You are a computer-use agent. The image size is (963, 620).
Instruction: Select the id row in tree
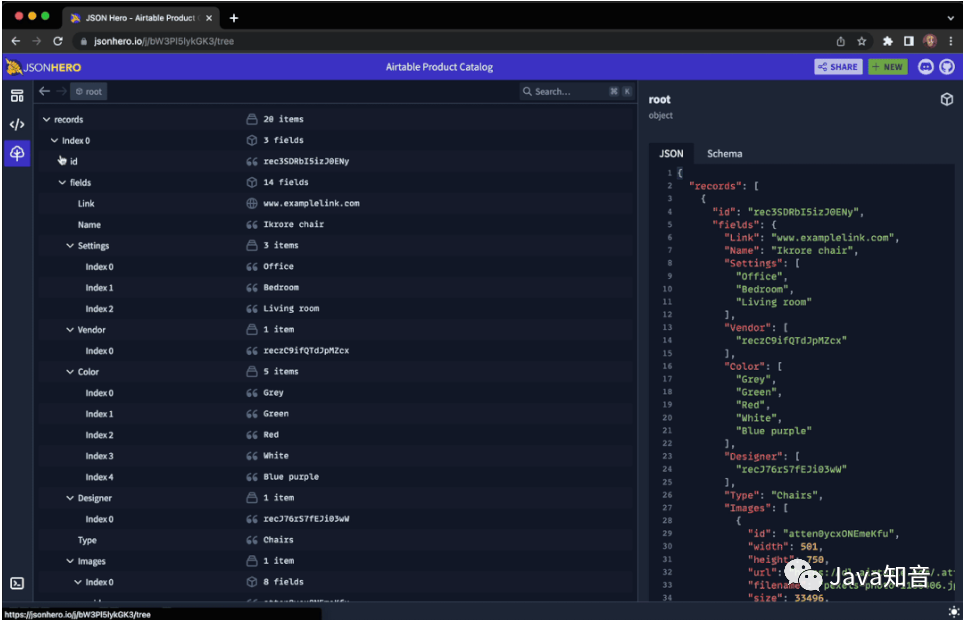[x=335, y=161]
